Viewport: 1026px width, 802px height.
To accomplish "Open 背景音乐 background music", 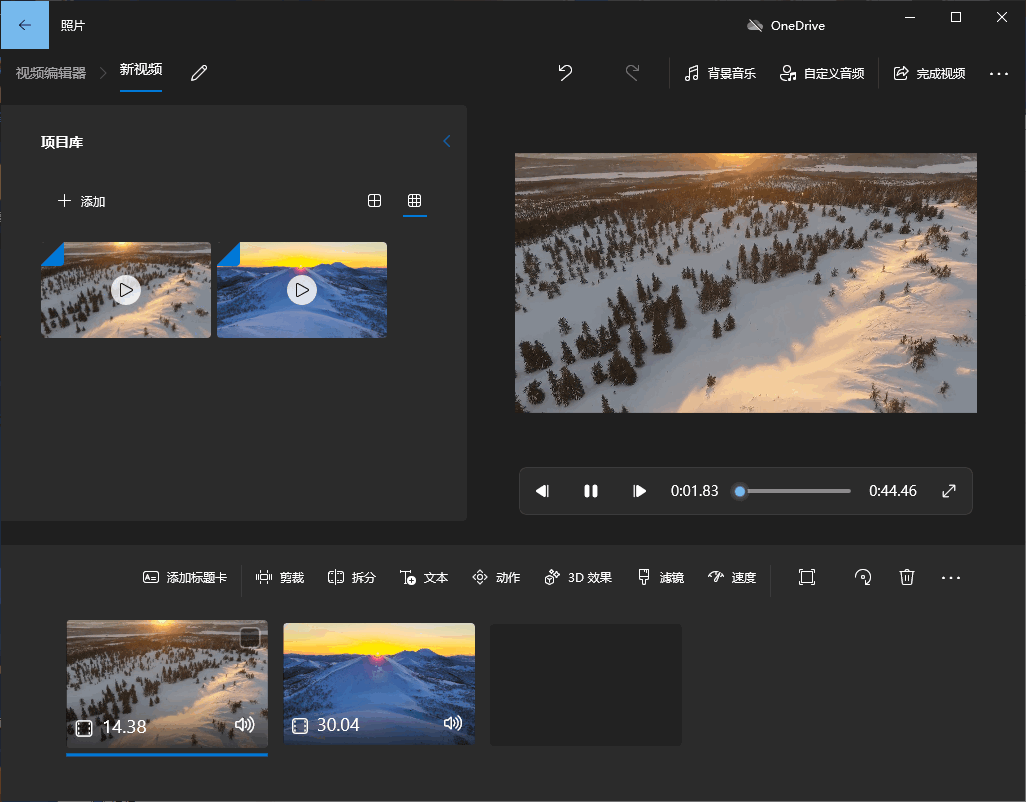I will (x=720, y=73).
